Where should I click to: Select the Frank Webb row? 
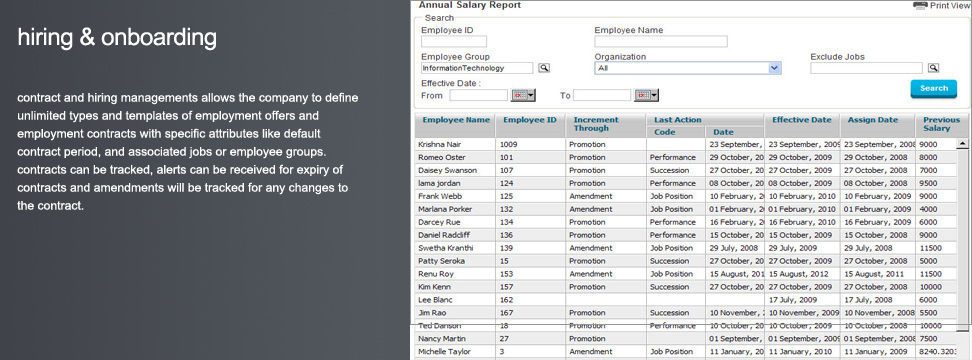(686, 196)
